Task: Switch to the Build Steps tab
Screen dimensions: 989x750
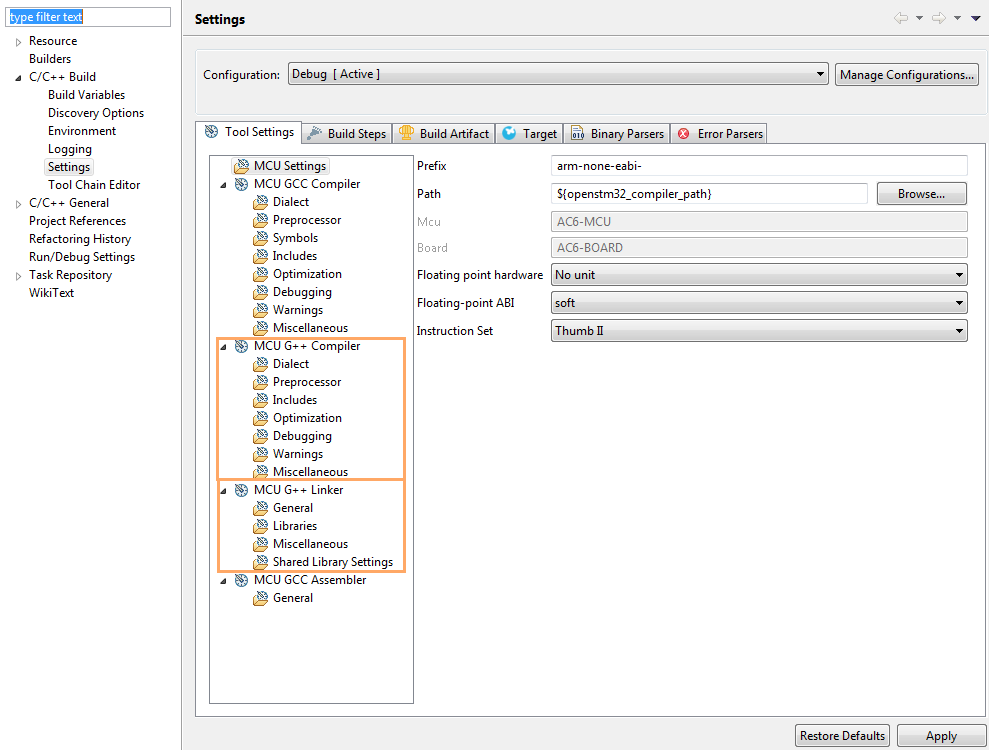Action: click(346, 134)
